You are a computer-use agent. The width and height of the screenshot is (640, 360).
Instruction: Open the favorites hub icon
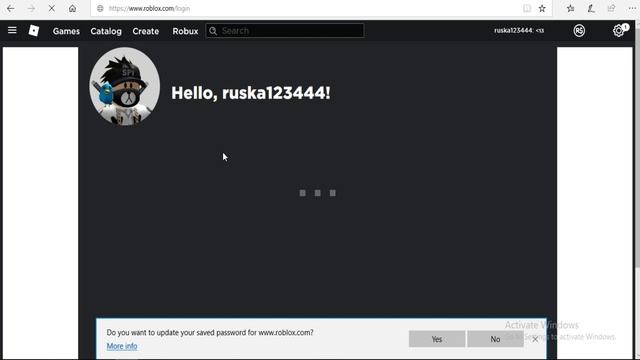[x=571, y=8]
